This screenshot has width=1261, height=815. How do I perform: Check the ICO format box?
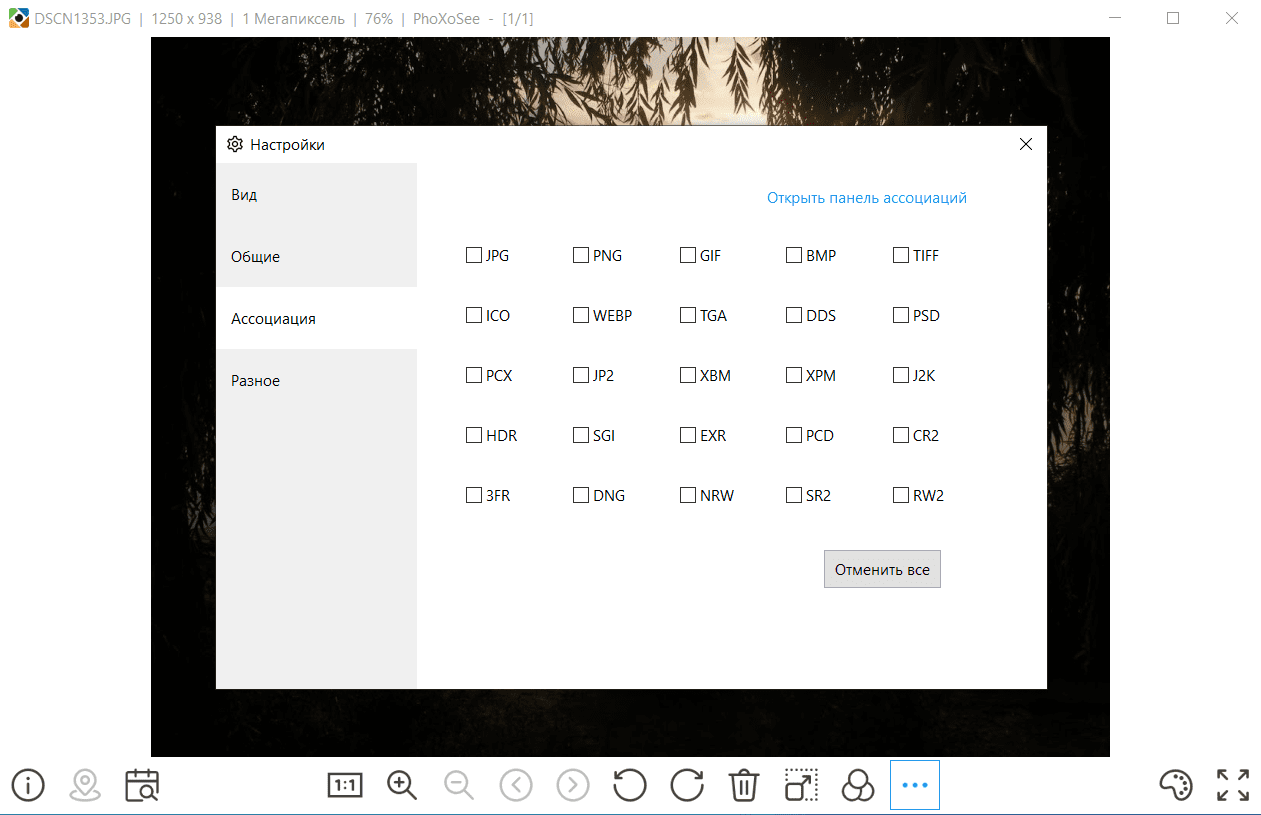point(474,315)
